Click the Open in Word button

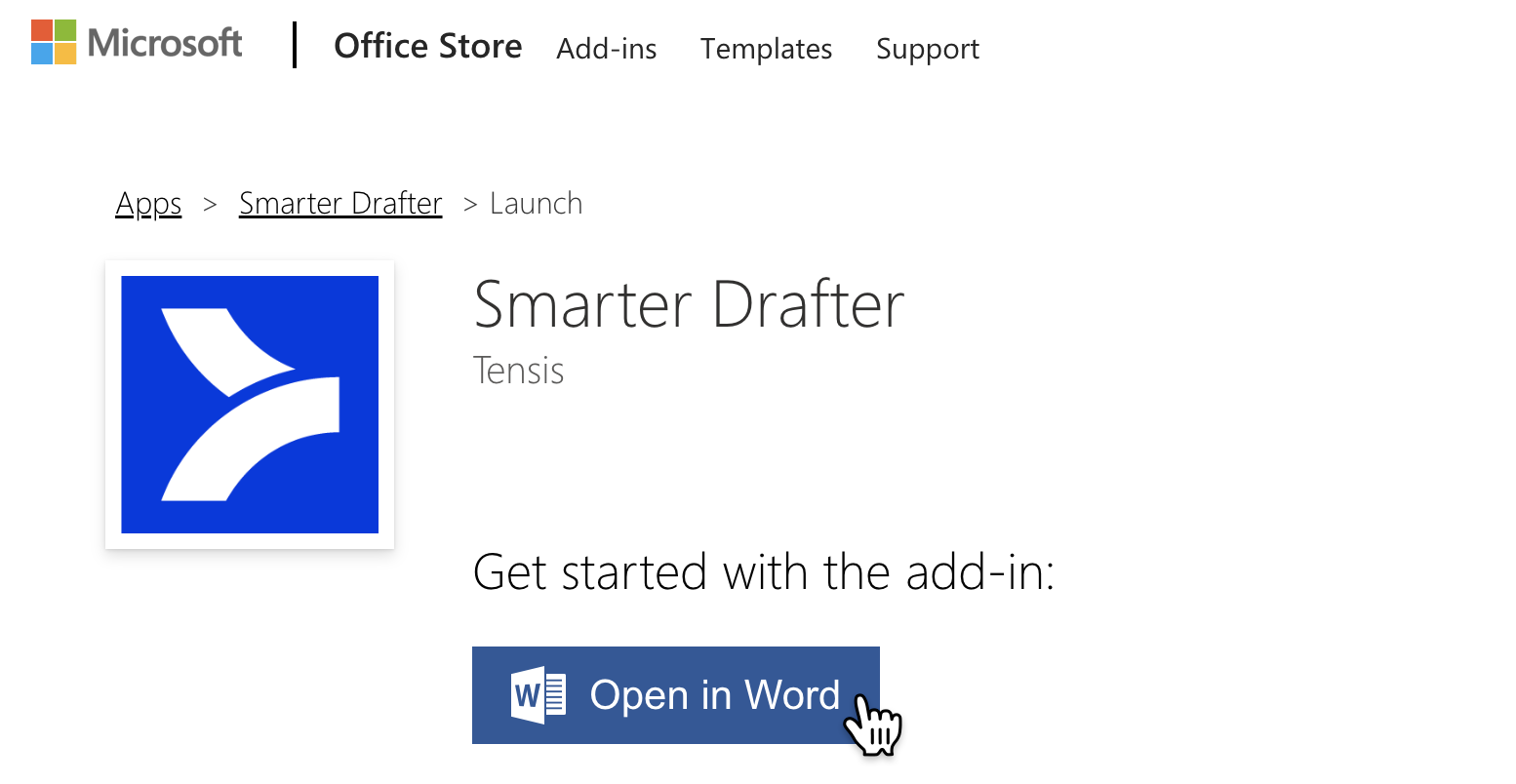click(x=676, y=695)
